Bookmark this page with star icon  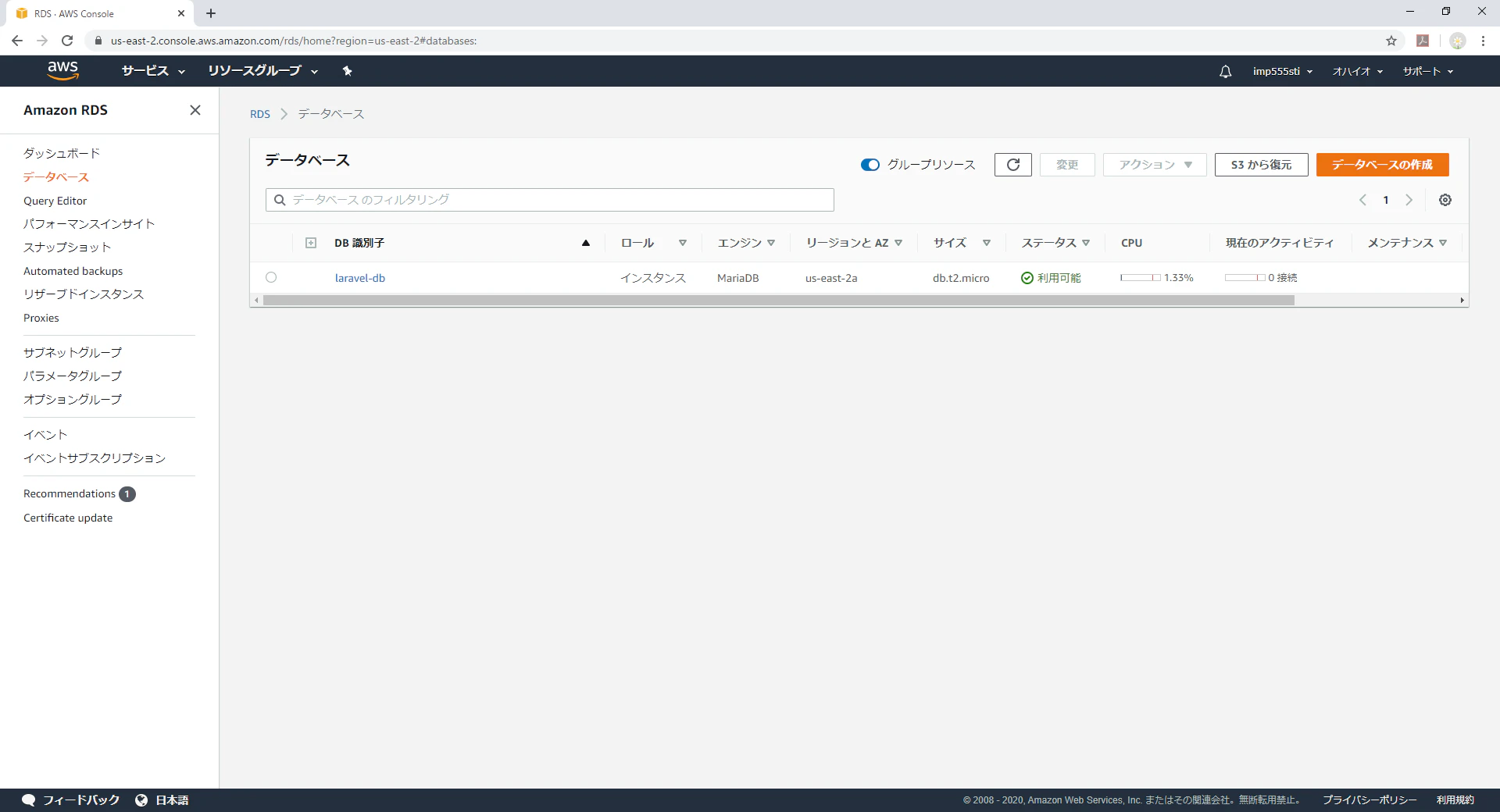[x=1391, y=41]
